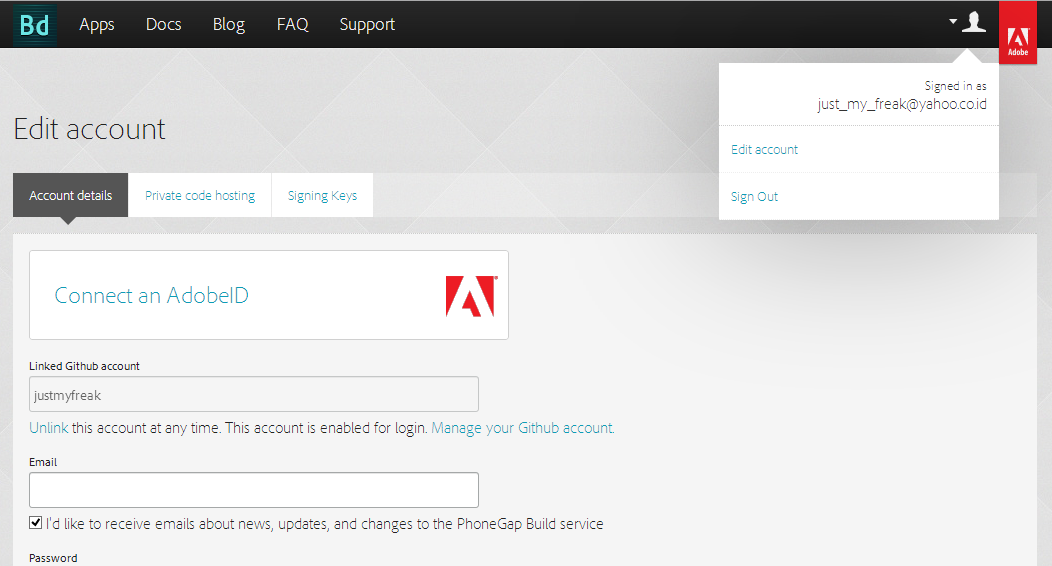Click the Unlink Github account link
Viewport: 1052px width, 566px height.
click(x=49, y=428)
